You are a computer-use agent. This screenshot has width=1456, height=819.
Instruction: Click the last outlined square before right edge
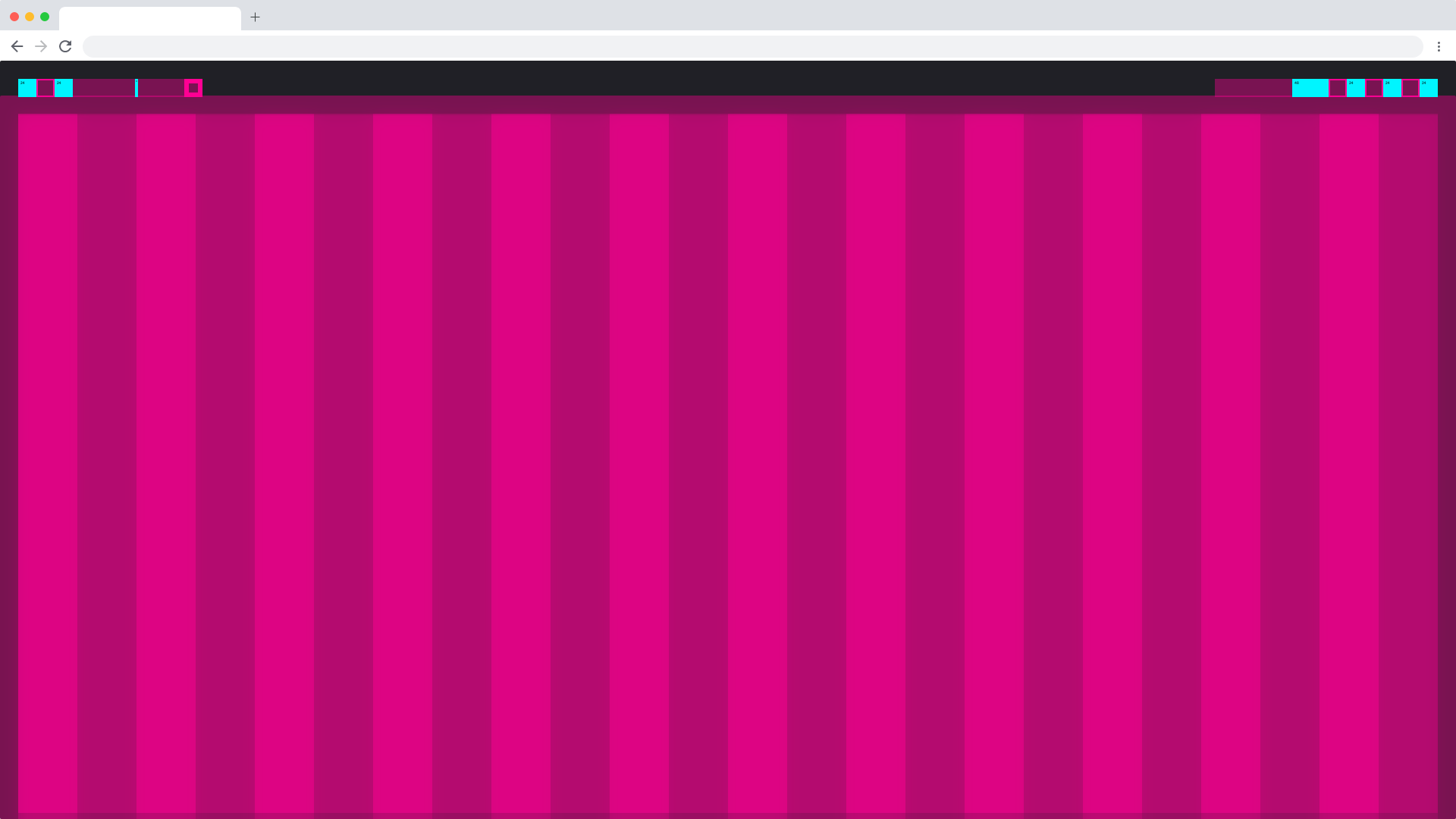coord(1410,88)
